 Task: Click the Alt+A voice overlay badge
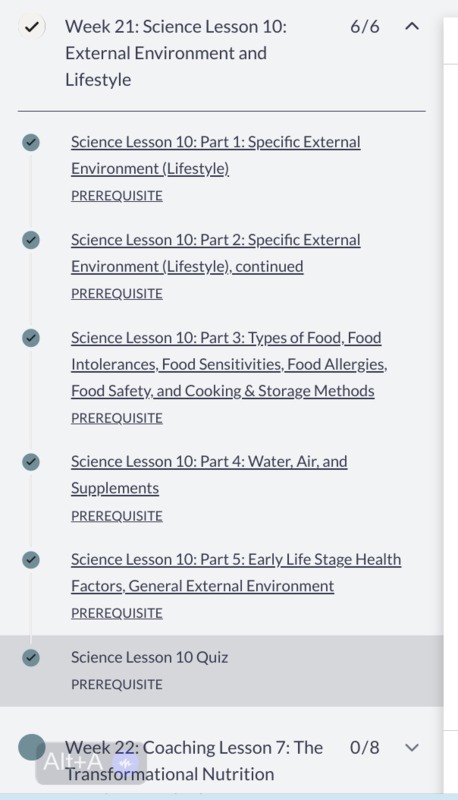pyautogui.click(x=91, y=763)
